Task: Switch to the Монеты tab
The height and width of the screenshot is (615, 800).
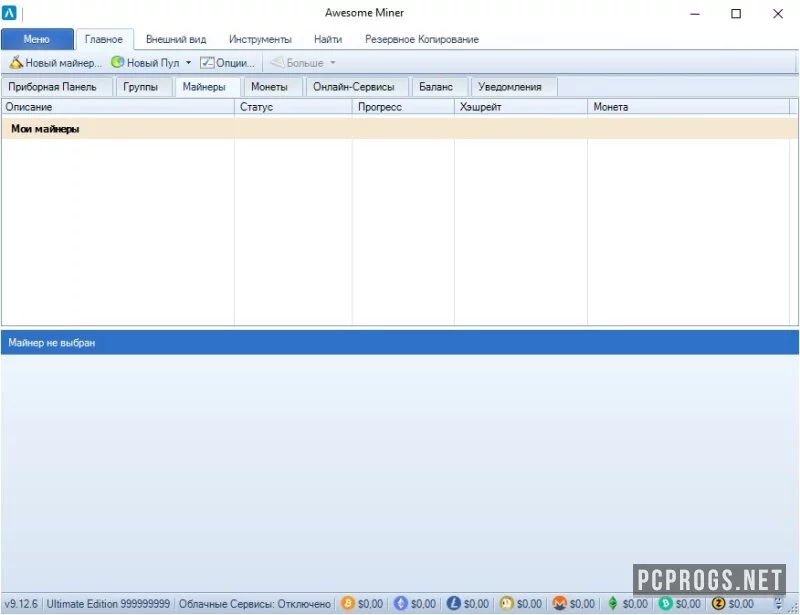Action: [273, 87]
